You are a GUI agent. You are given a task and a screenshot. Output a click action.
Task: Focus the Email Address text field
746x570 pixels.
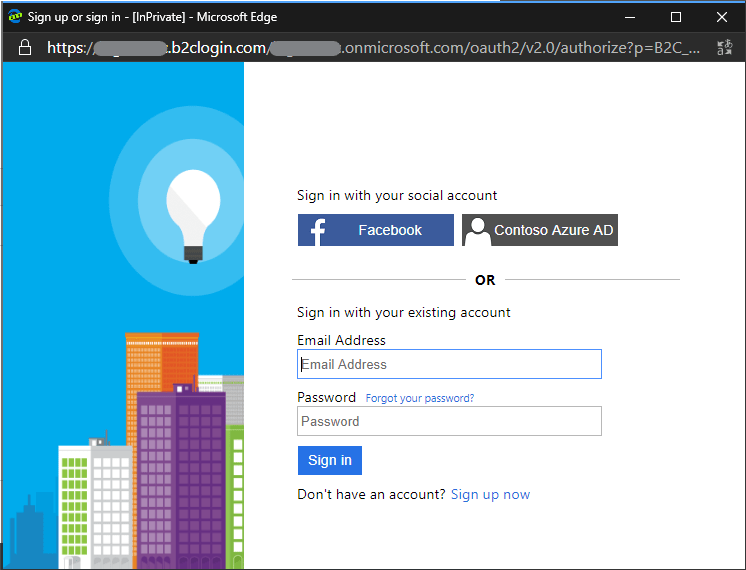pos(449,364)
